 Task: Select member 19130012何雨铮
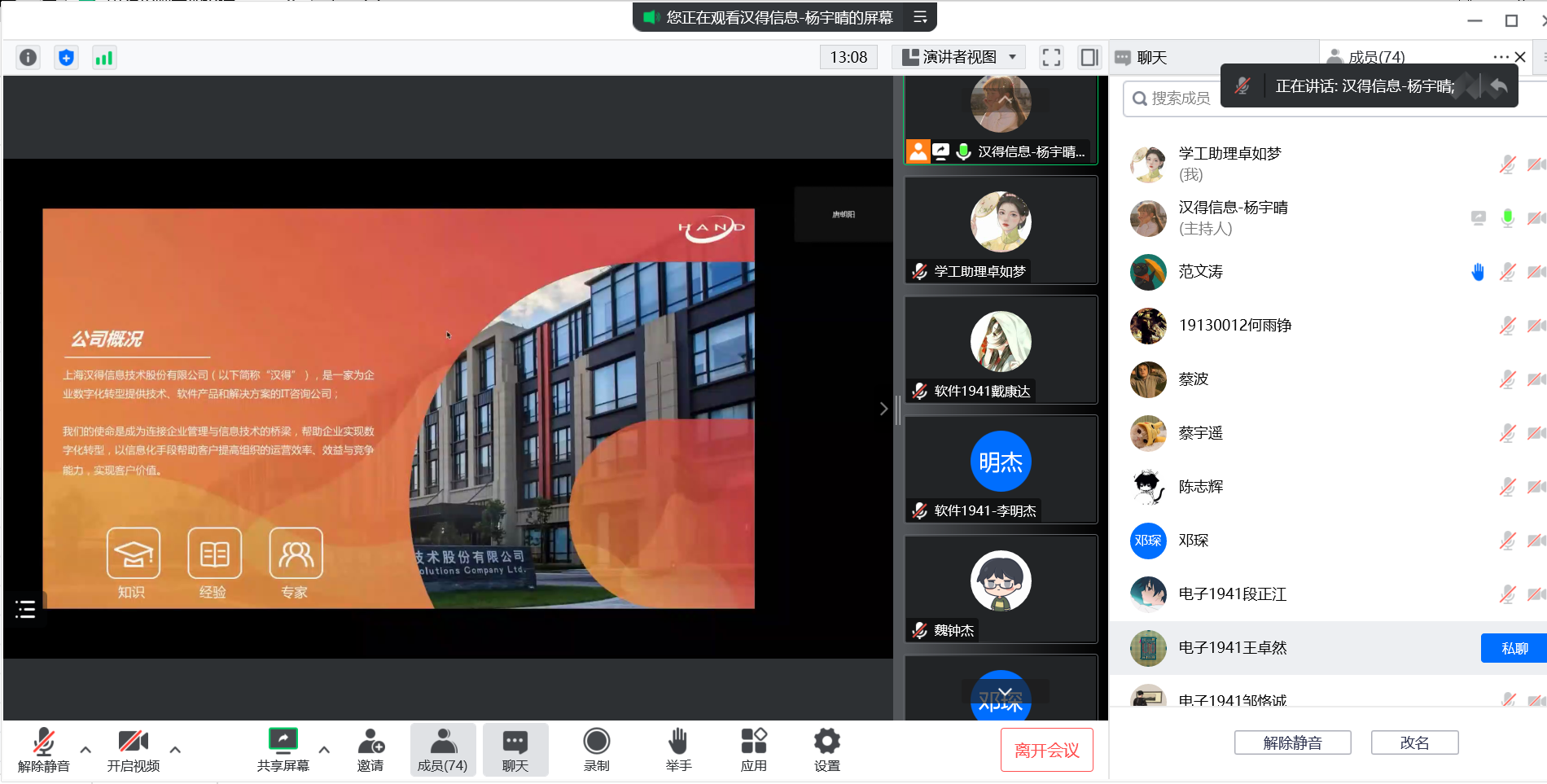point(1328,326)
